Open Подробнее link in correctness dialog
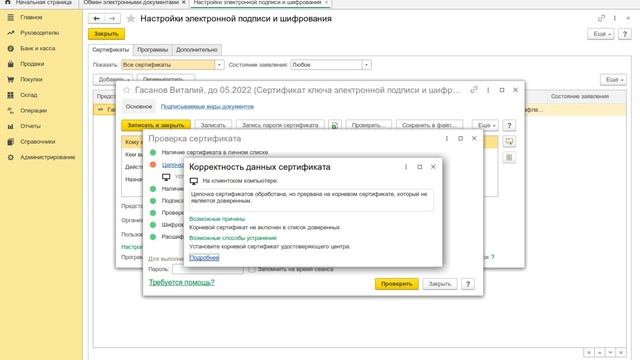 [x=204, y=258]
